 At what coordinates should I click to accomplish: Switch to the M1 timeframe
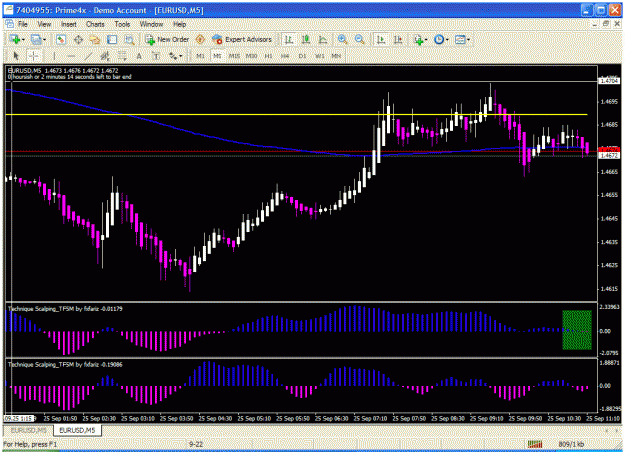[200, 56]
